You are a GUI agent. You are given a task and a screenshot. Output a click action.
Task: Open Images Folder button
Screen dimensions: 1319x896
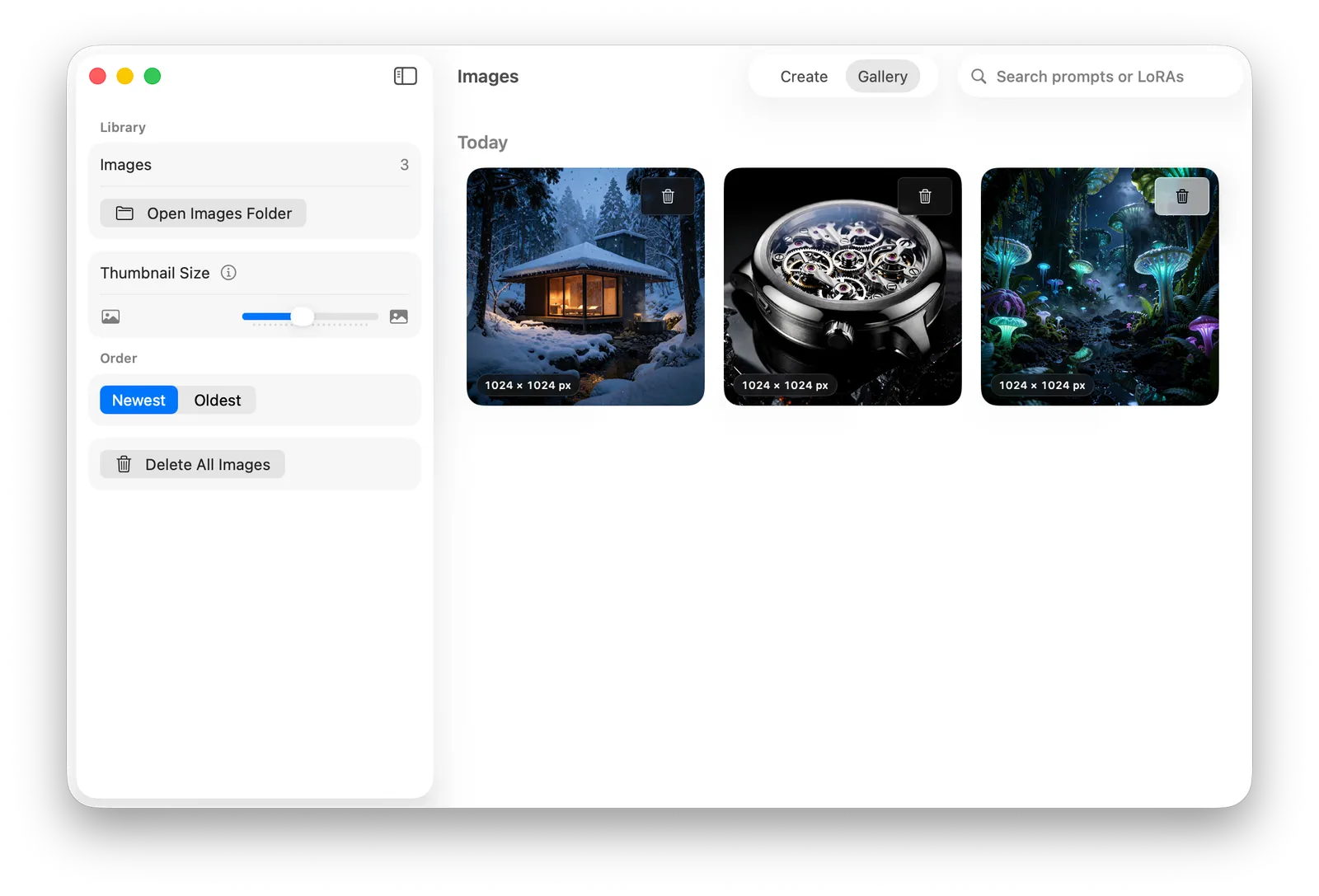[x=203, y=213]
